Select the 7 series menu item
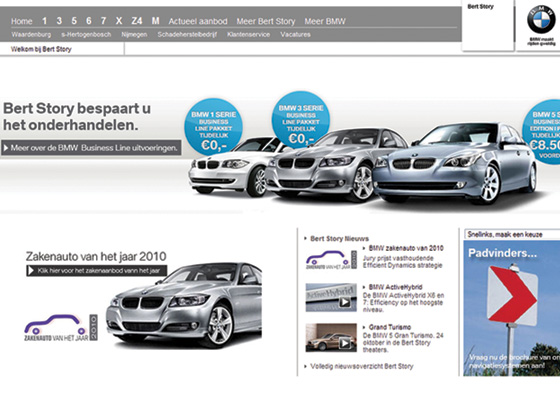This screenshot has width=560, height=420. pyautogui.click(x=103, y=21)
